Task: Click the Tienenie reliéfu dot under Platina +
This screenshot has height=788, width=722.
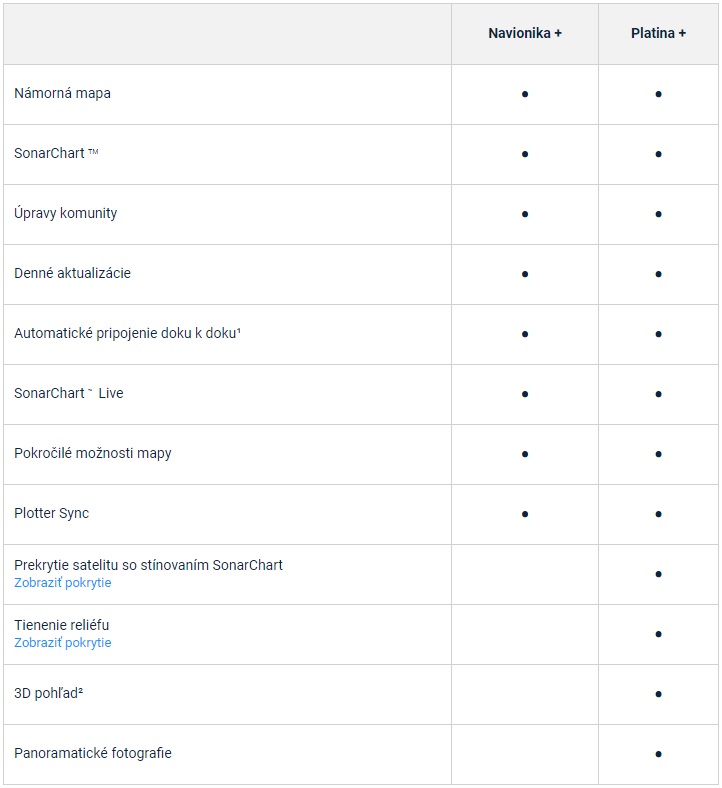Action: coord(658,634)
